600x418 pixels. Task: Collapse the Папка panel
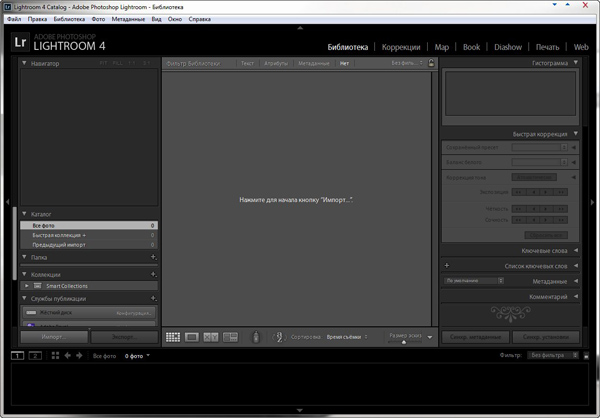[x=24, y=257]
